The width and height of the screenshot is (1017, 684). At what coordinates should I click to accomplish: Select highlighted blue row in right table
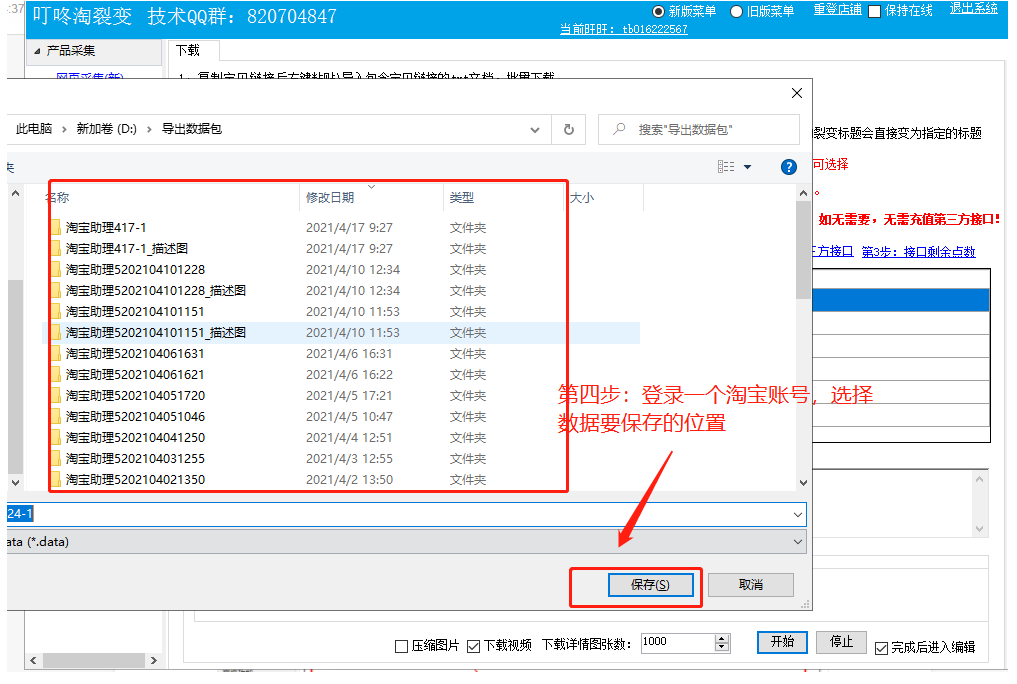900,300
